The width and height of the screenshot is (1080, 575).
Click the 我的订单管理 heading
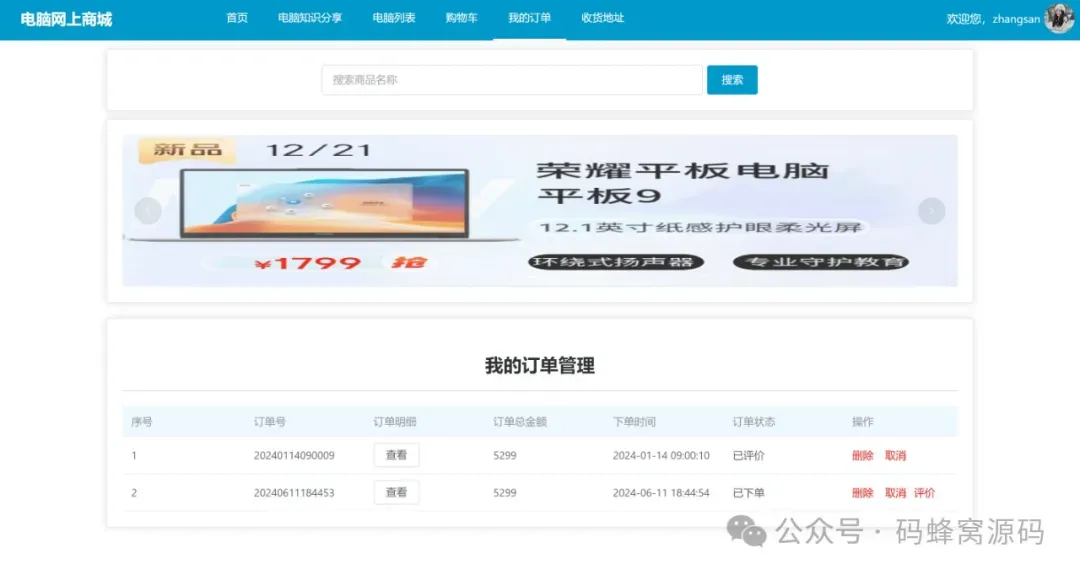pos(540,366)
